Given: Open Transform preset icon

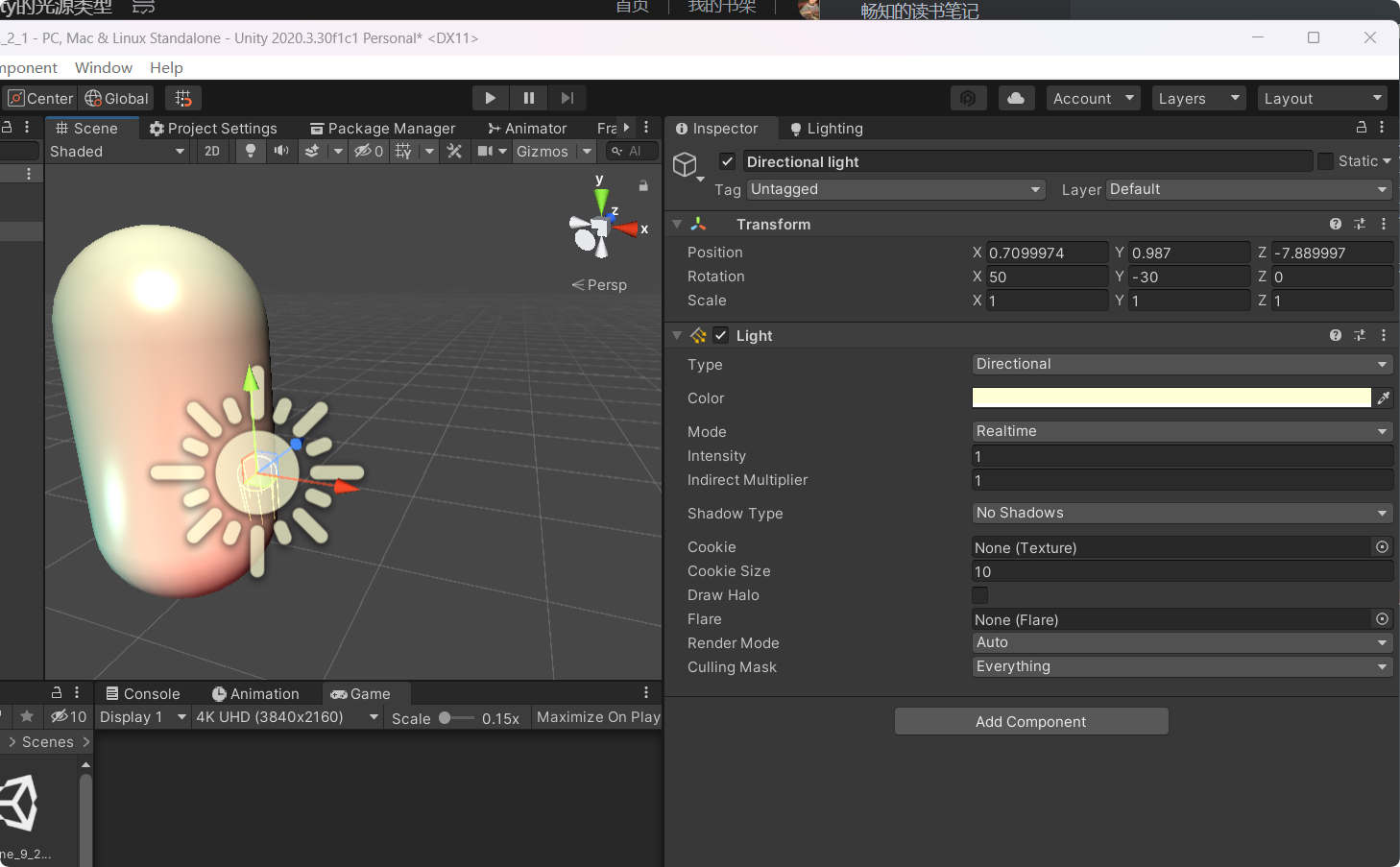Looking at the screenshot, I should [x=1360, y=224].
